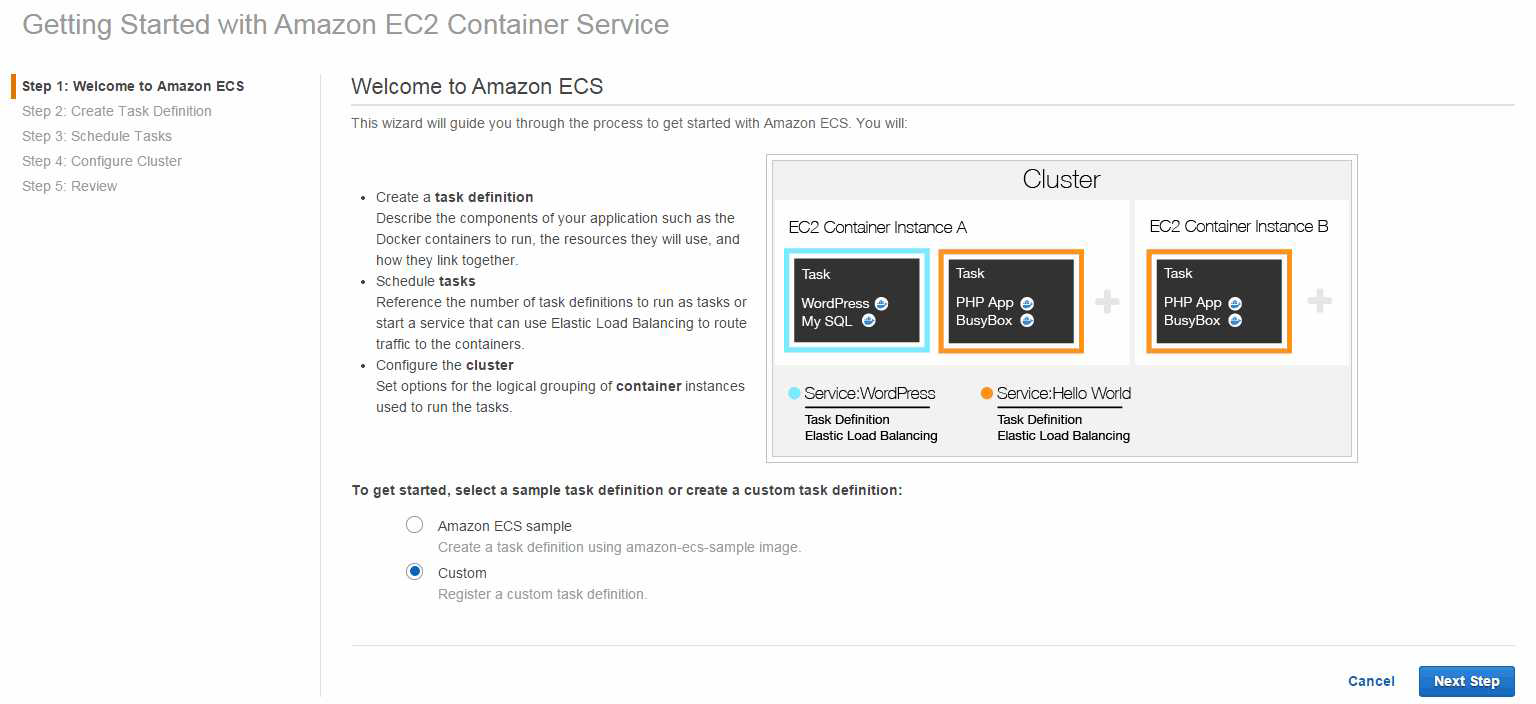Image resolution: width=1536 pixels, height=704 pixels.
Task: Click the plus icon in Container Instance A
Action: pyautogui.click(x=1107, y=301)
